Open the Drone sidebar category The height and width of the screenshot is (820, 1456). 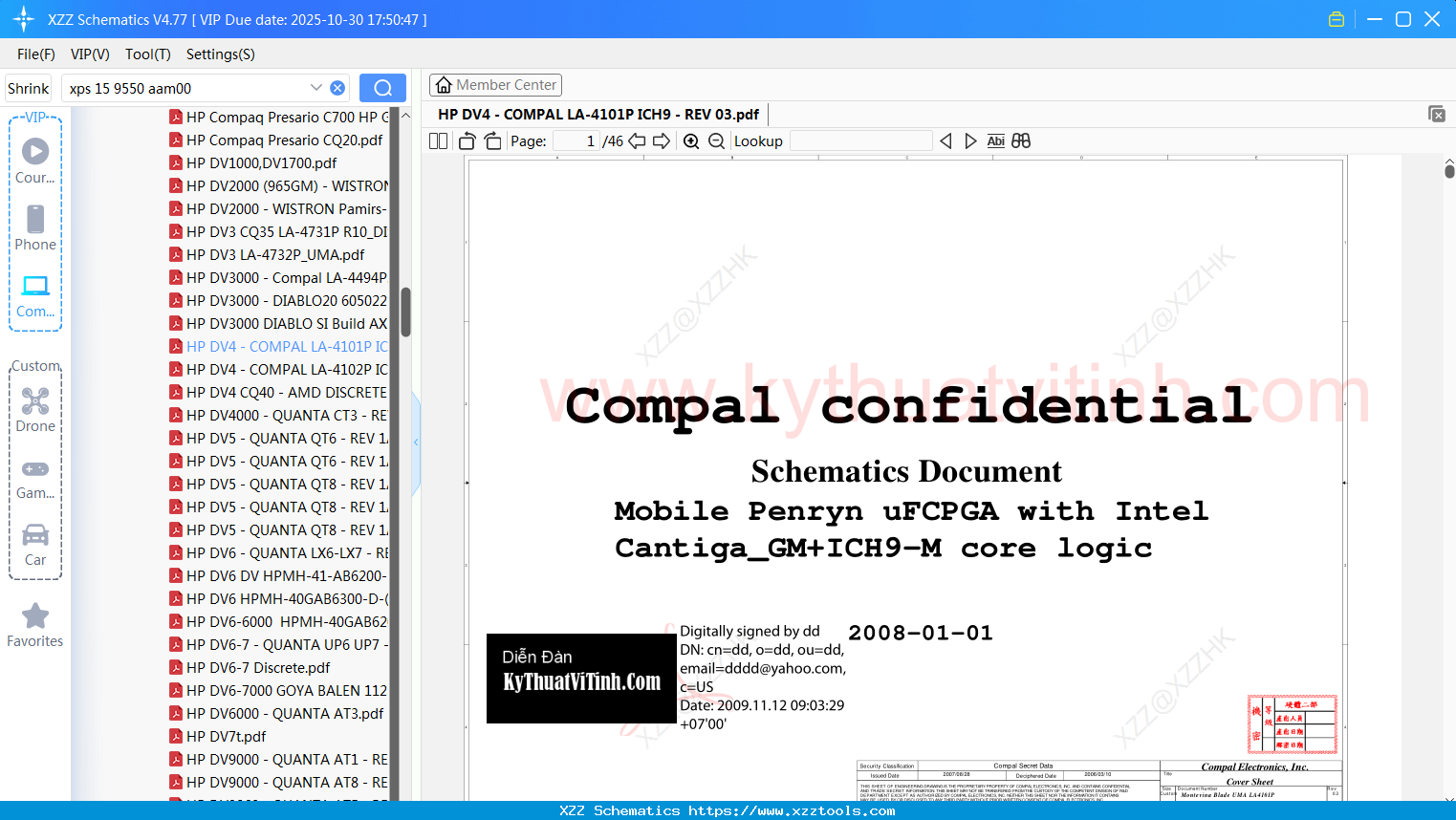coord(35,409)
